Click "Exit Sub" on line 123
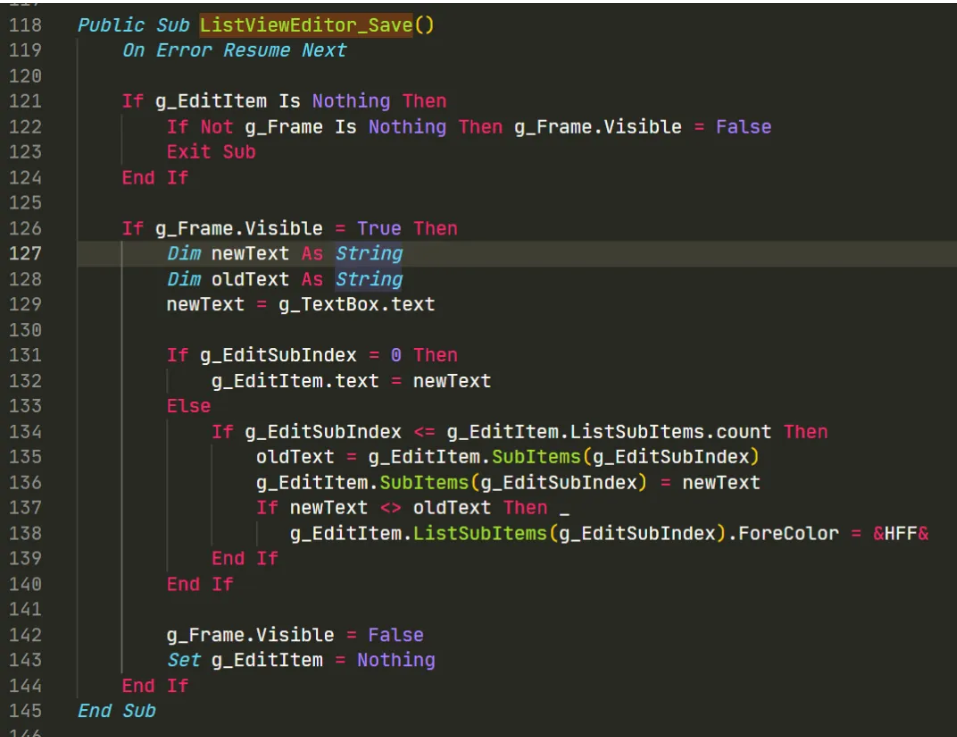The width and height of the screenshot is (957, 737). (211, 152)
